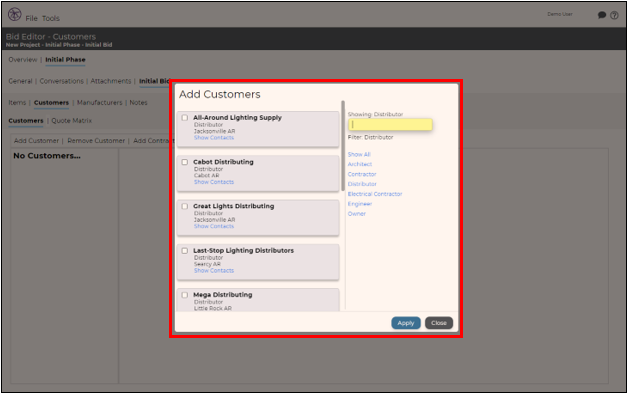Click Remove Customer in background toolbar
The height and width of the screenshot is (395, 629).
(x=96, y=141)
